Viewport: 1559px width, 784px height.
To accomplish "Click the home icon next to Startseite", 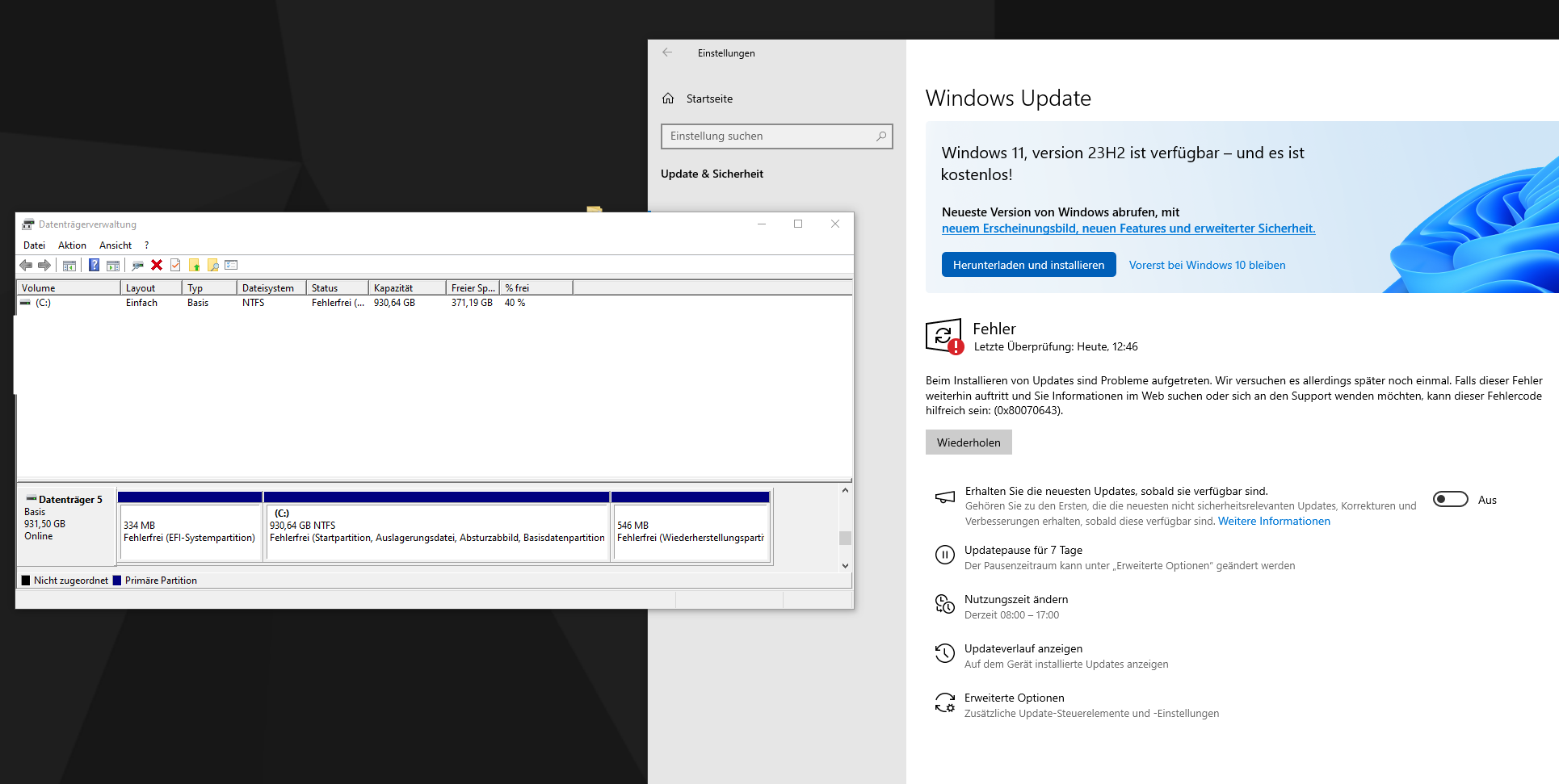I will [x=668, y=99].
